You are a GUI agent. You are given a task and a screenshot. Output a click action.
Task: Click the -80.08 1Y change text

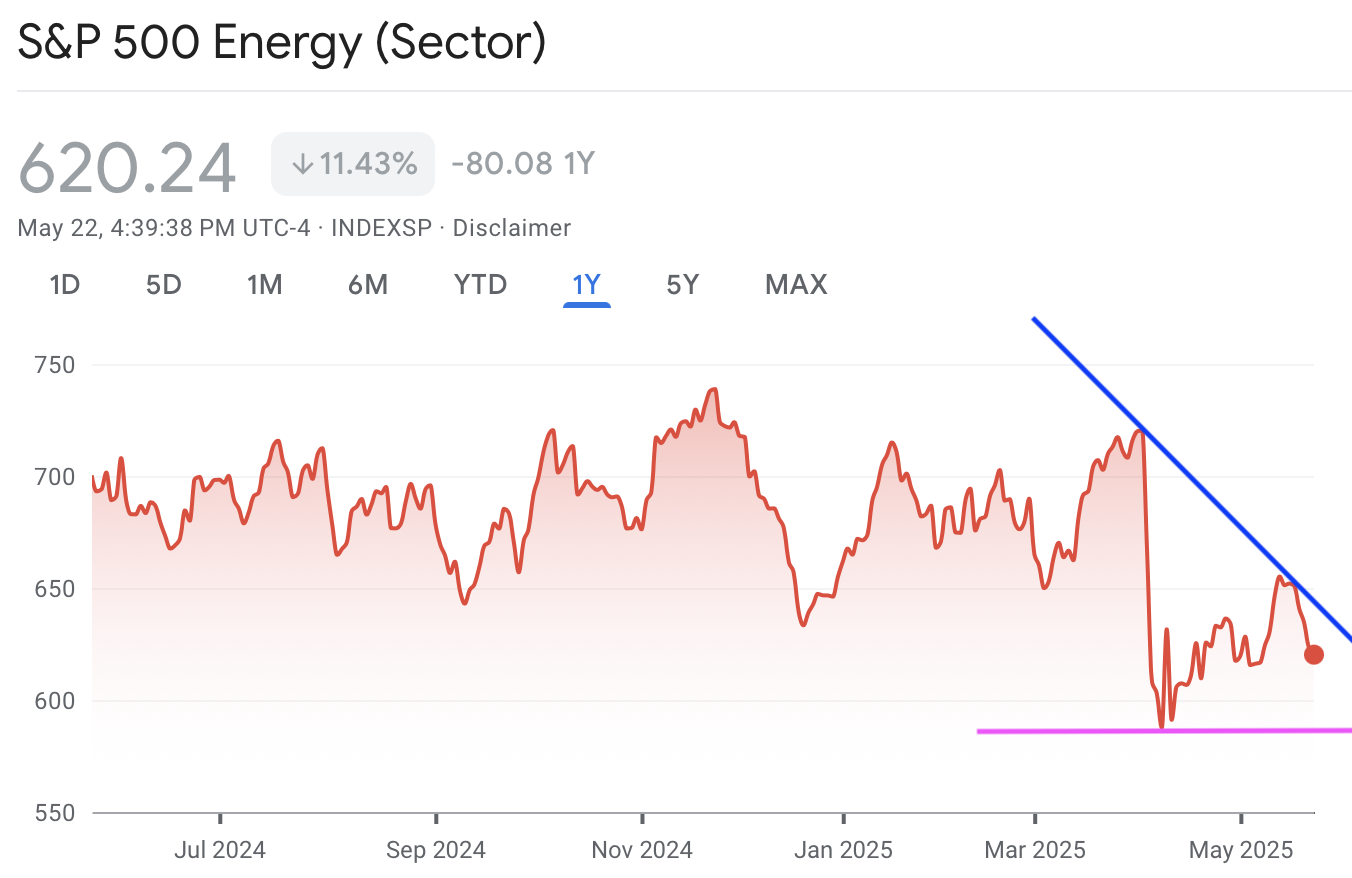click(x=523, y=163)
